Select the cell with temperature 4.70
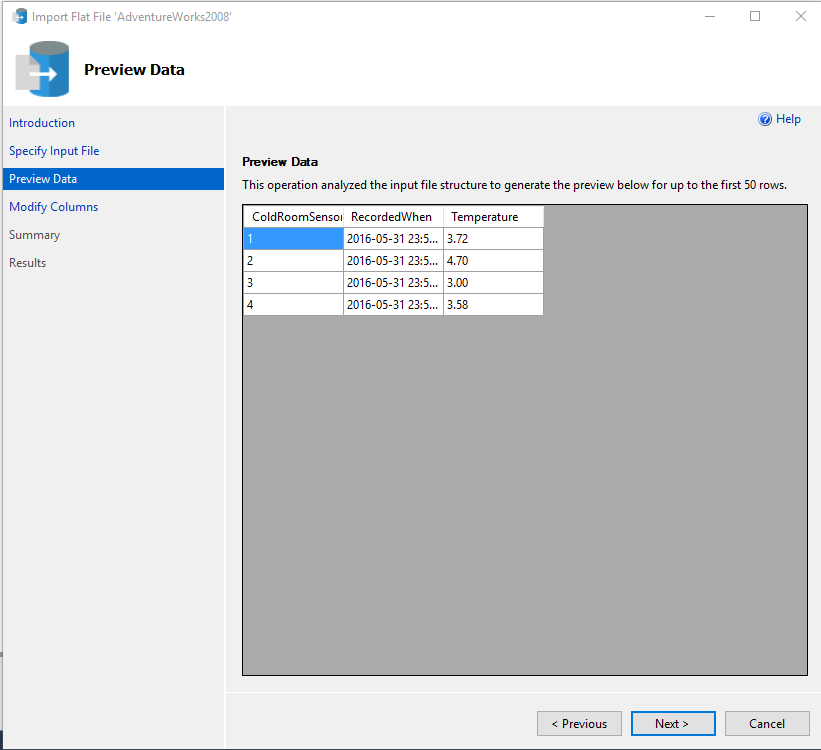Screen dimensions: 821x750 coord(492,261)
